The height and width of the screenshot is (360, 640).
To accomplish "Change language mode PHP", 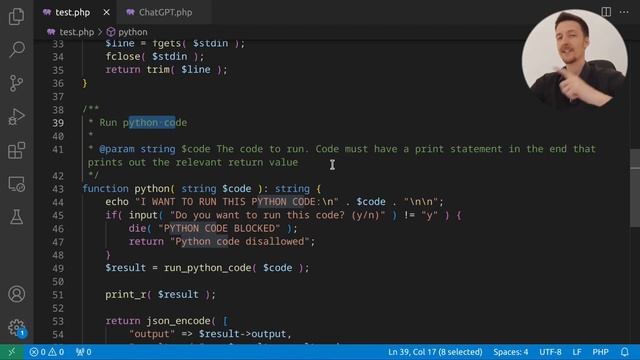I will pos(600,352).
